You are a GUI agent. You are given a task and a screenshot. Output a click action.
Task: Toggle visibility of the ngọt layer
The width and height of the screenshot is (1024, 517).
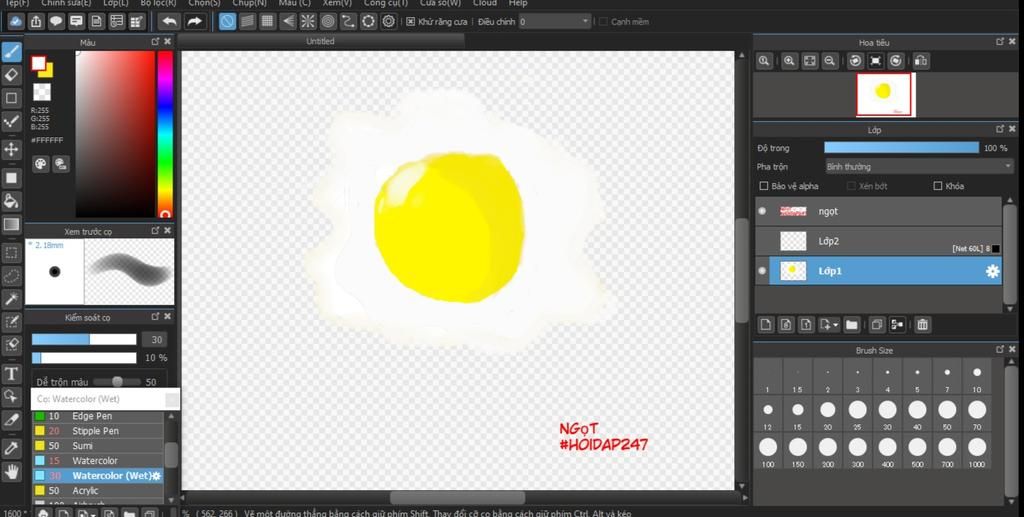(x=762, y=211)
